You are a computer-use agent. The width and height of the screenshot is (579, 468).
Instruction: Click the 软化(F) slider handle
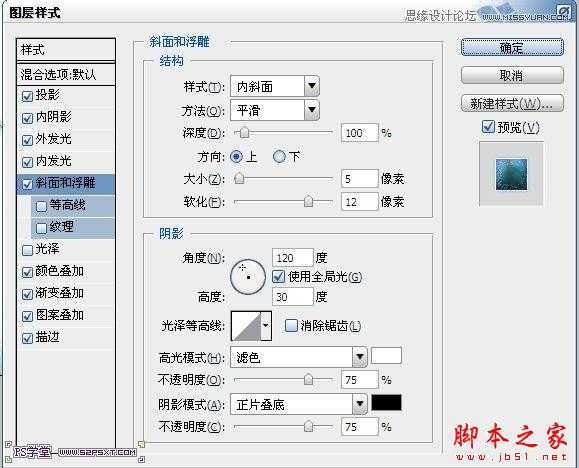coord(308,201)
